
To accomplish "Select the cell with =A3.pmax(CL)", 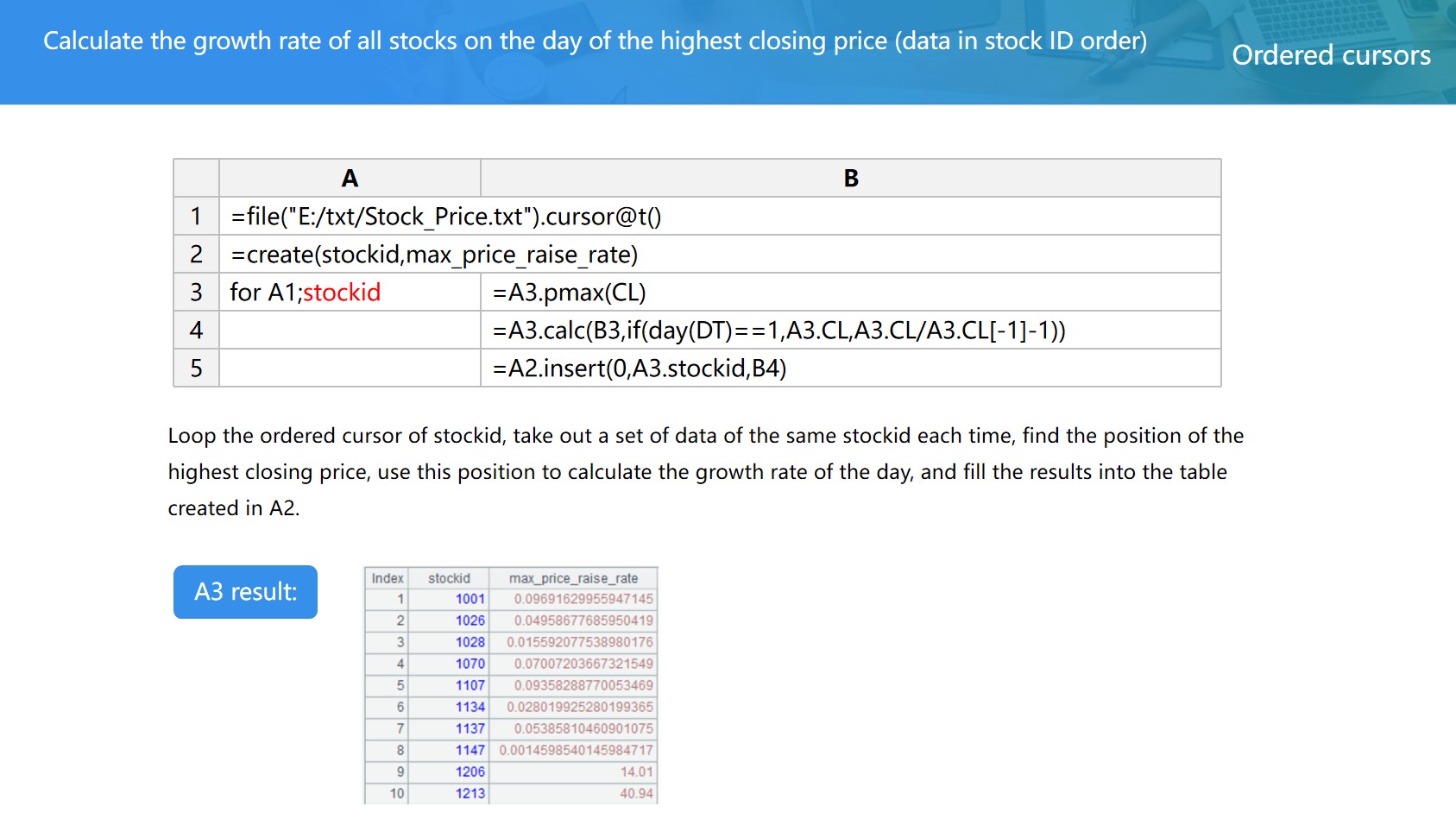I will coord(569,293).
